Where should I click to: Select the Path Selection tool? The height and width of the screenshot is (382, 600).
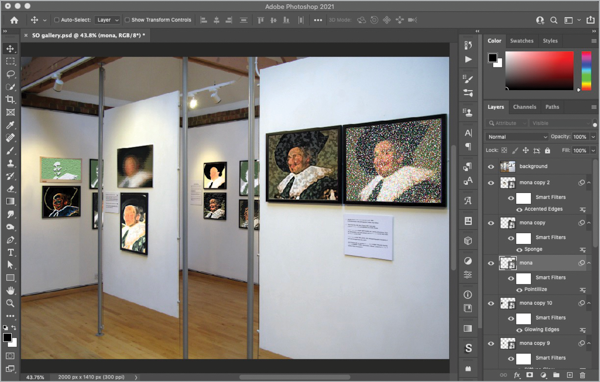(x=10, y=265)
